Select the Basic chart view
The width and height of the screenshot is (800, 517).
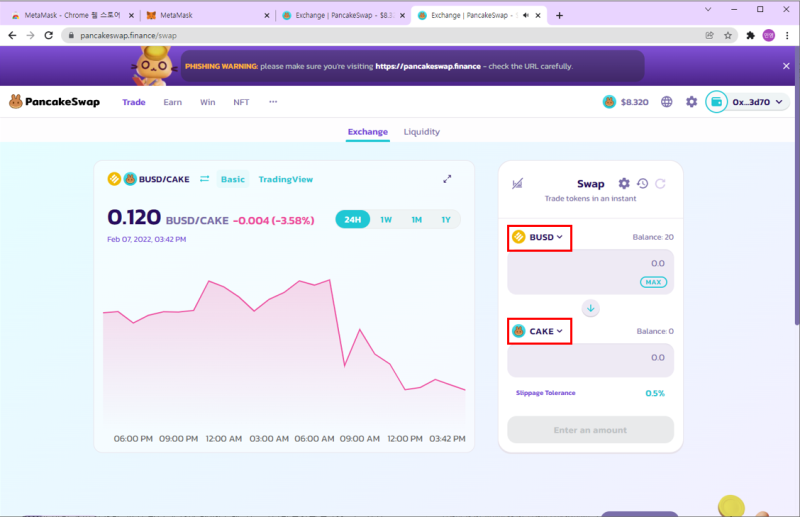(233, 179)
